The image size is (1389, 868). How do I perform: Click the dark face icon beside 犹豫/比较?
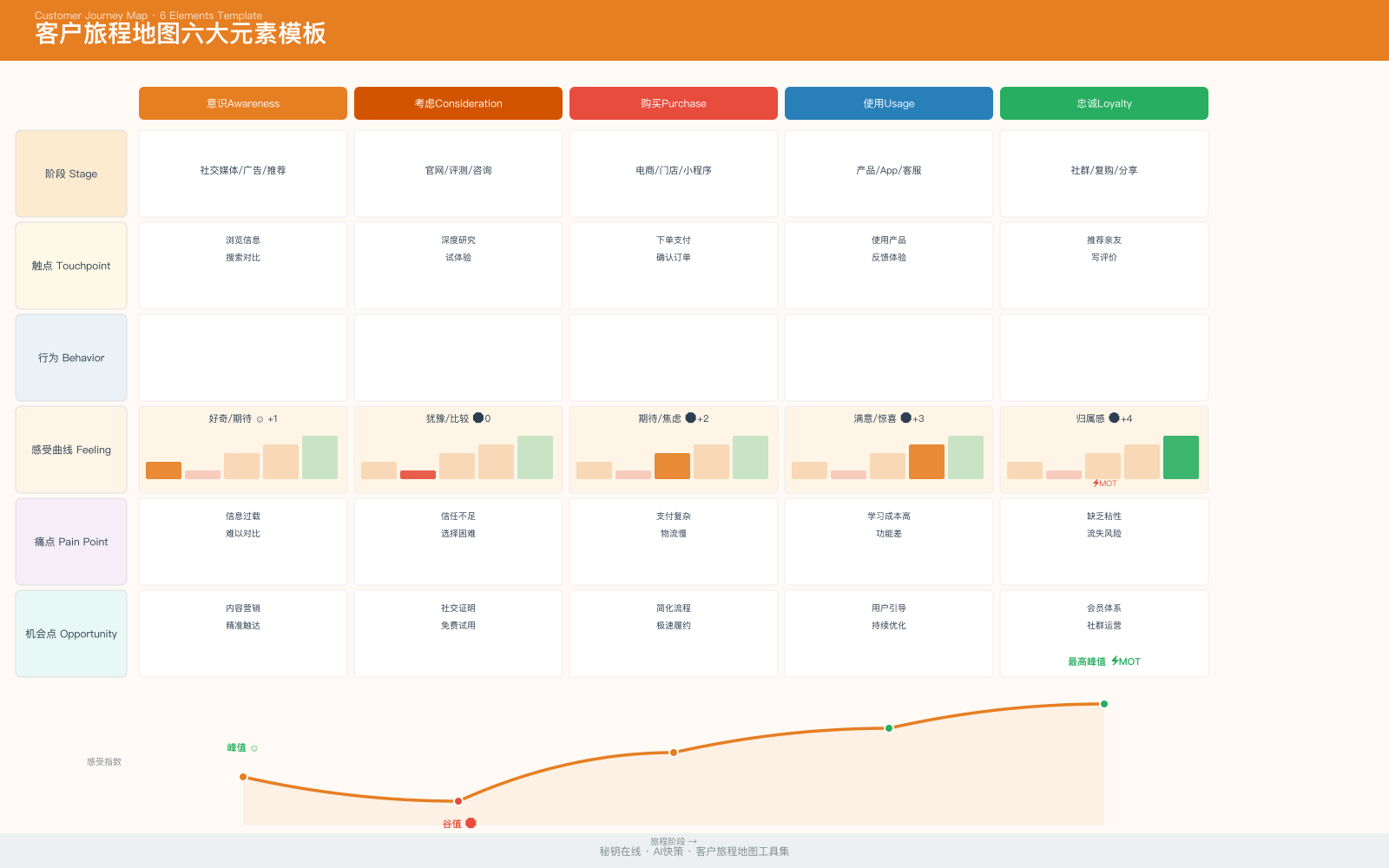pyautogui.click(x=477, y=418)
